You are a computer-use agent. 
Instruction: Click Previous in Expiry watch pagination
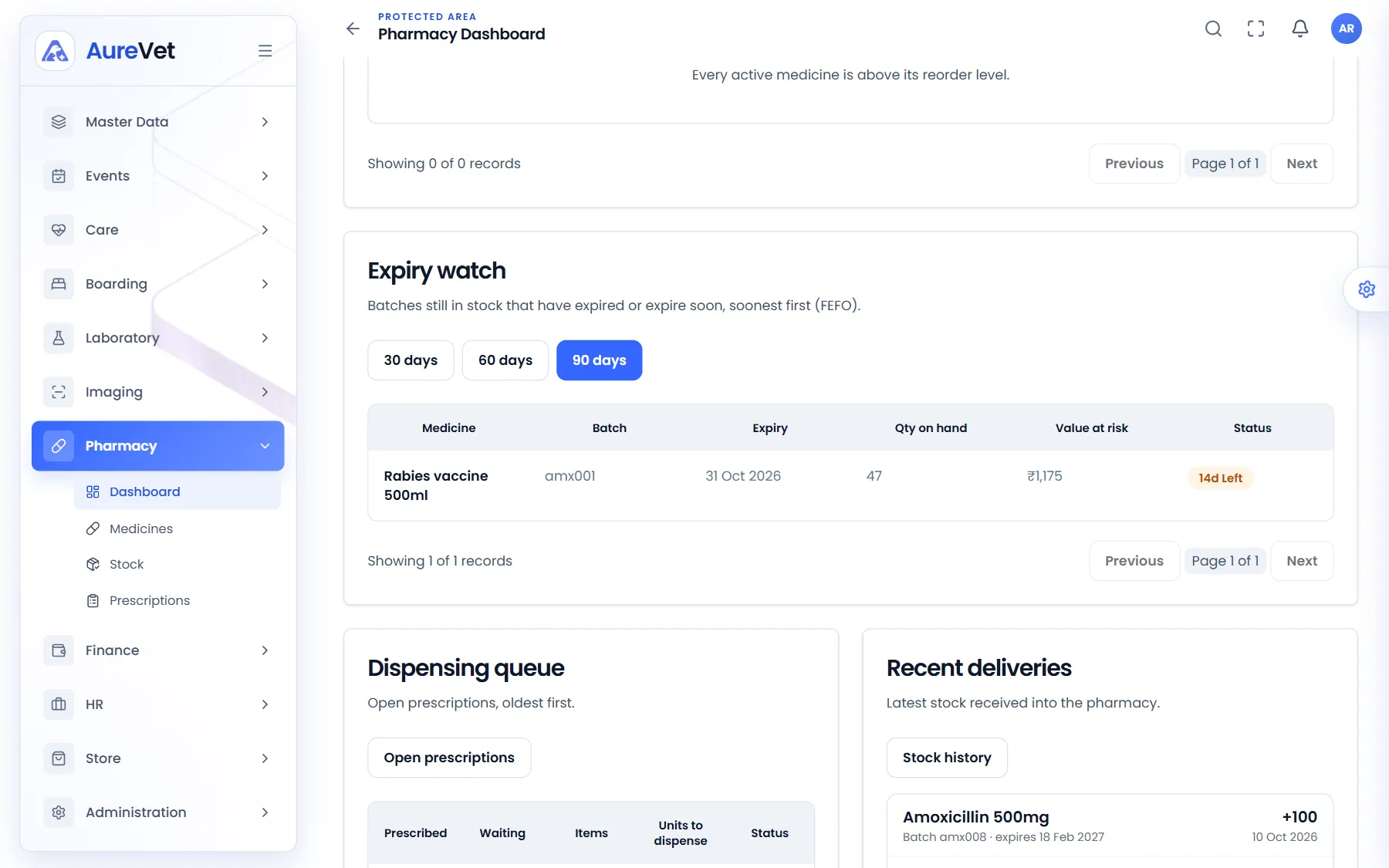1134,561
